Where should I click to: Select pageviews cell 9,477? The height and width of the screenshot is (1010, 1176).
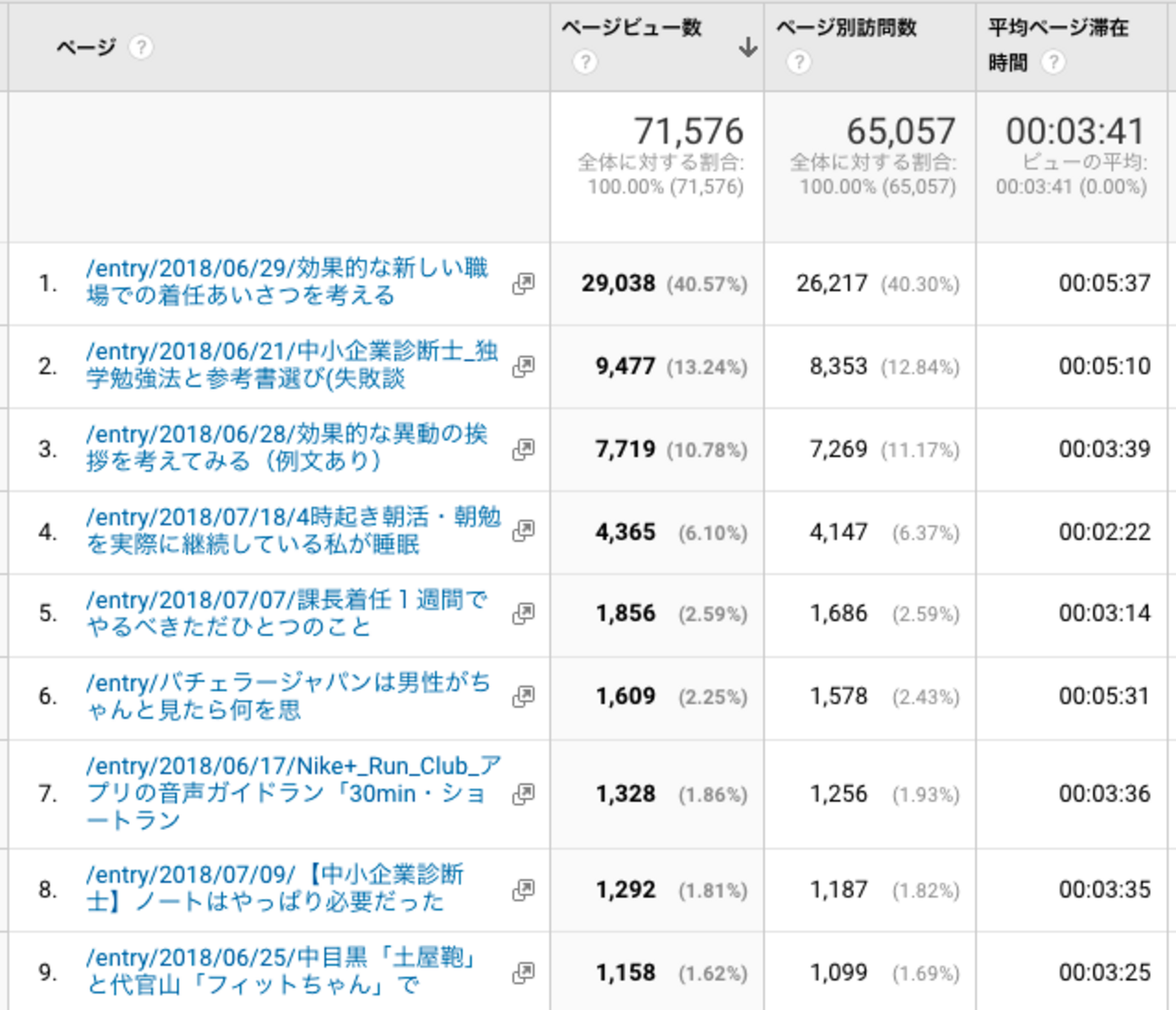pyautogui.click(x=625, y=366)
